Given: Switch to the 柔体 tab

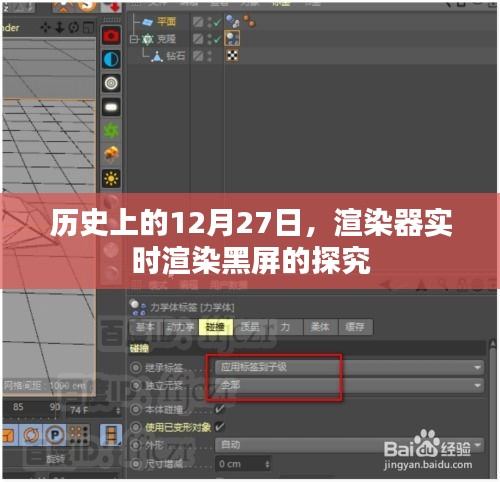Looking at the screenshot, I should (x=320, y=327).
